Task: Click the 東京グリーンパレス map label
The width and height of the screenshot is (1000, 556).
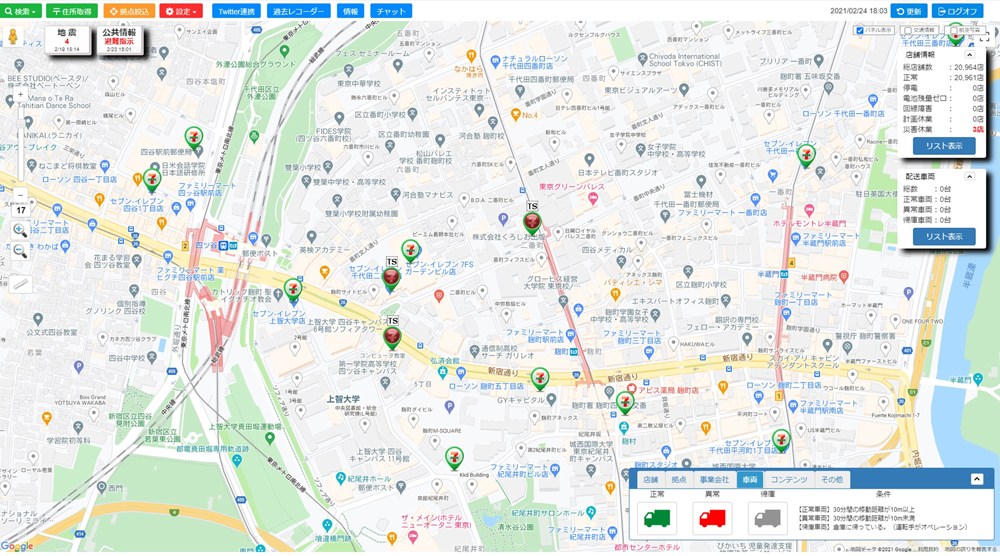Action: 571,187
